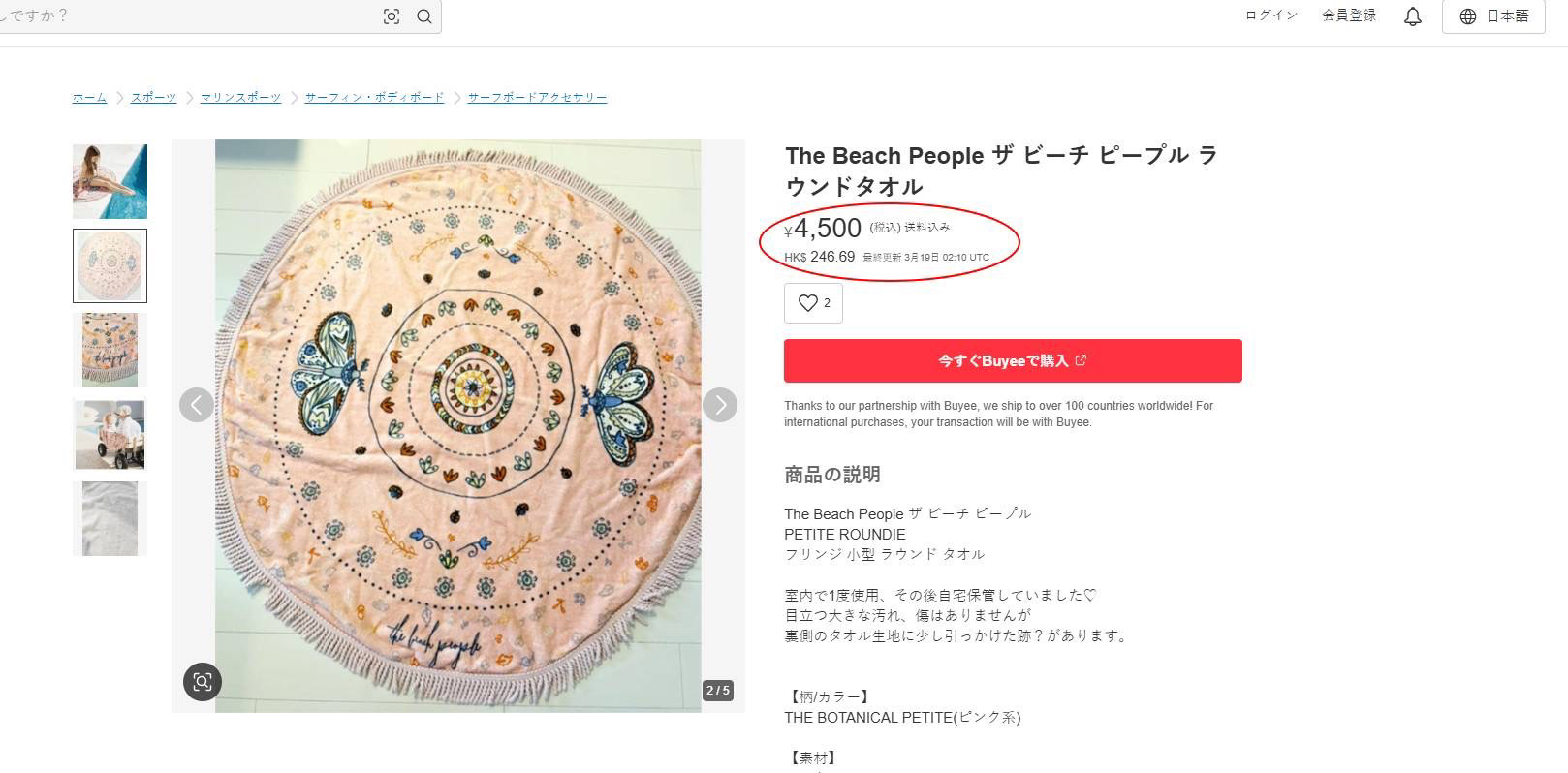Viewport: 1568px width, 773px height.
Task: Go to ホーム breadcrumb link
Action: (89, 98)
